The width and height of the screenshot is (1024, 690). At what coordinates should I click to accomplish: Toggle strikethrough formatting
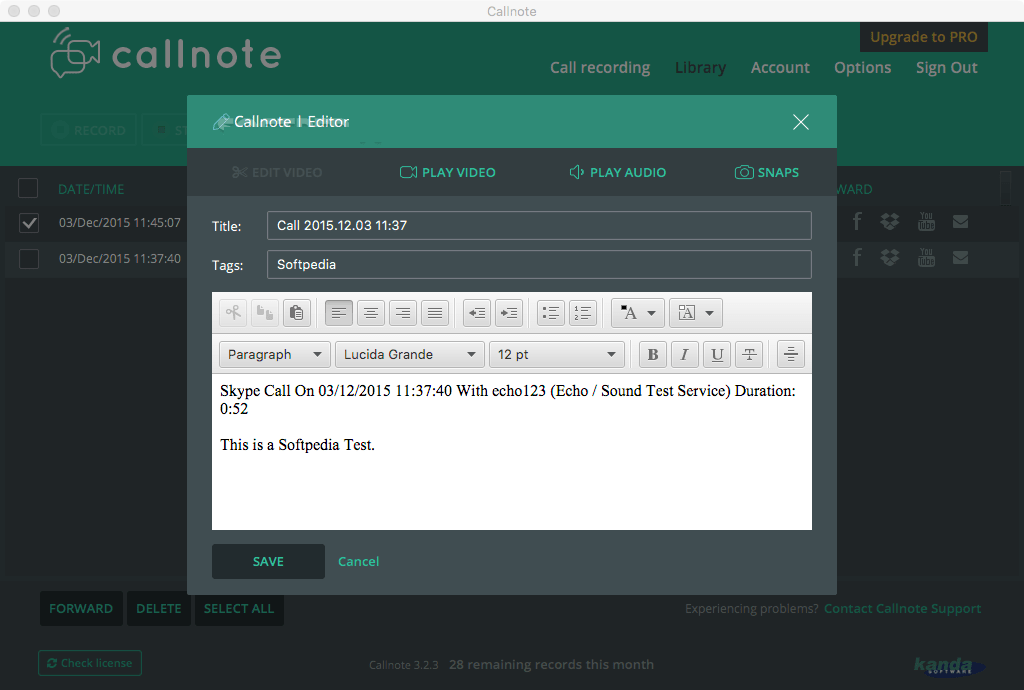(749, 354)
